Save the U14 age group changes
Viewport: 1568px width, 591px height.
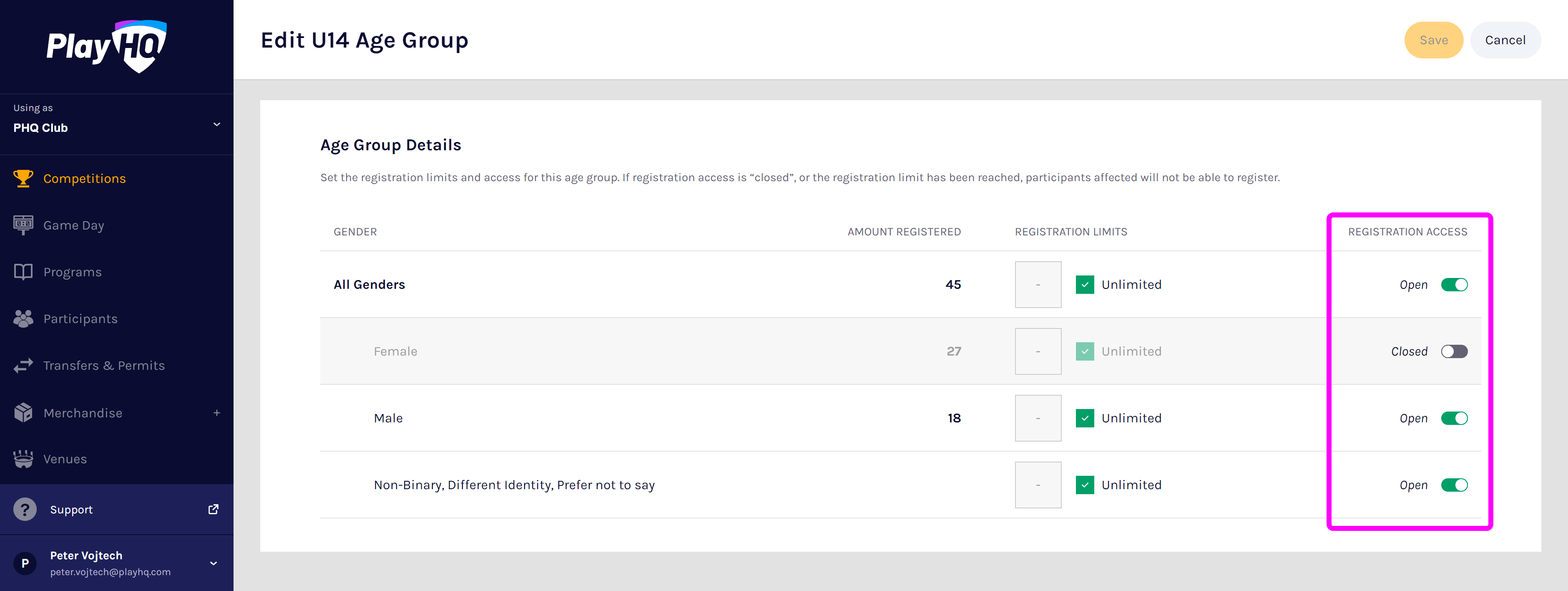pyautogui.click(x=1433, y=40)
